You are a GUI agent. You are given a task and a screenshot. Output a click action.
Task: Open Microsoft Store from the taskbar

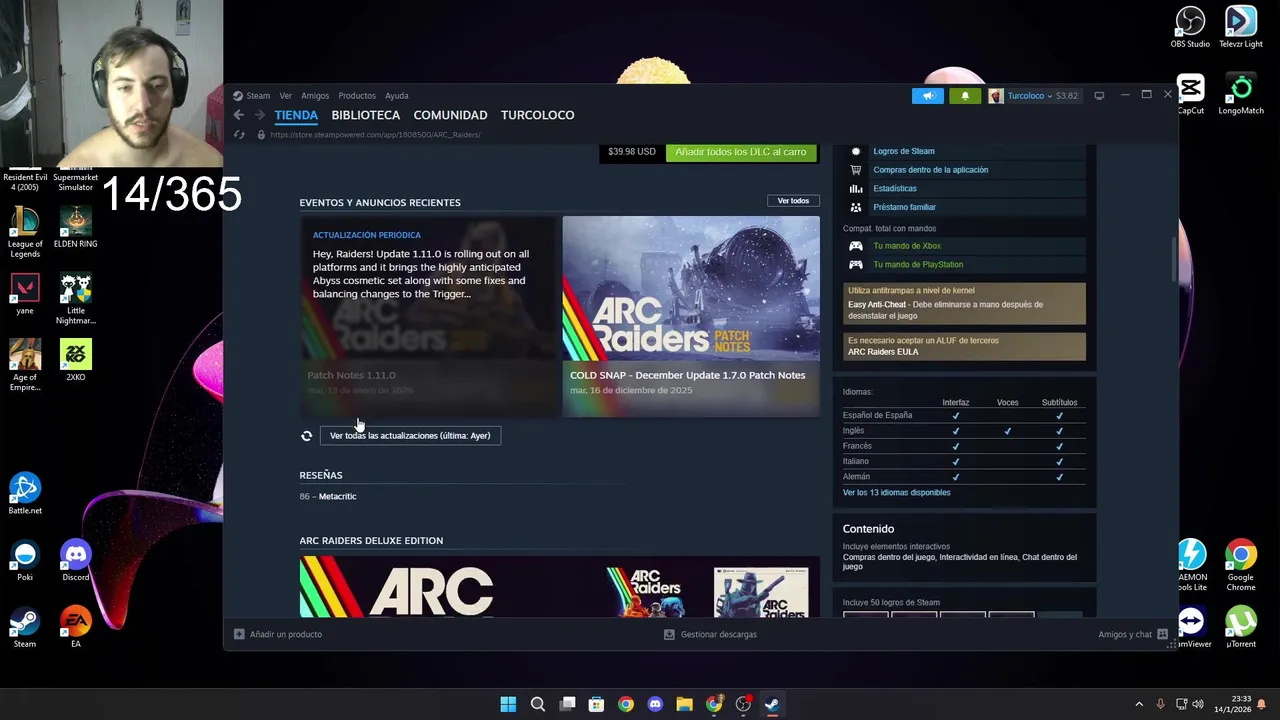[x=596, y=704]
